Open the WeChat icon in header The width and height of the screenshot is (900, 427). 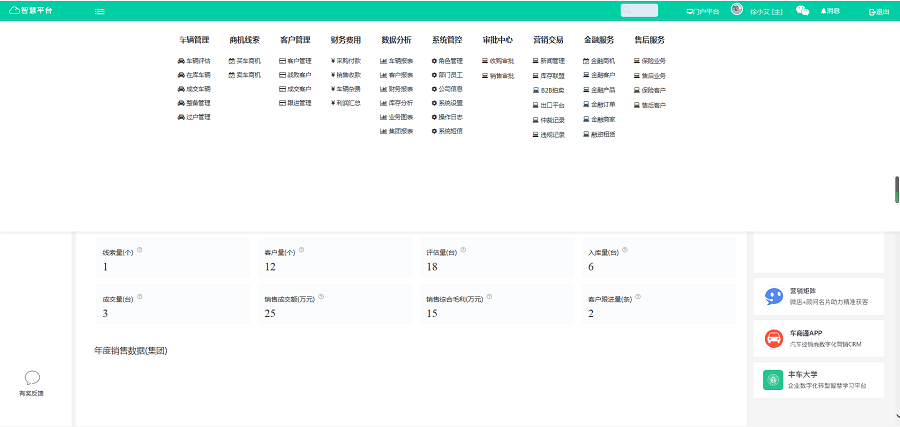[x=802, y=11]
